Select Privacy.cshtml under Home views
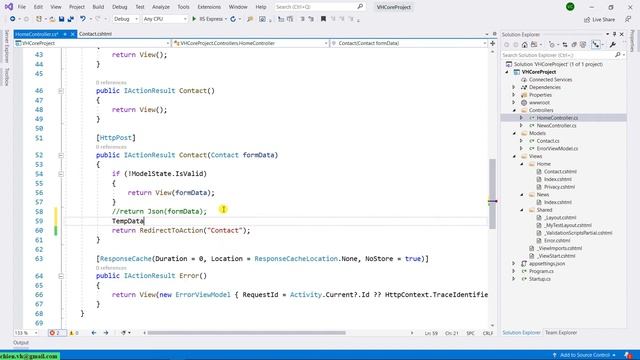This screenshot has height=360, width=640. coord(559,187)
